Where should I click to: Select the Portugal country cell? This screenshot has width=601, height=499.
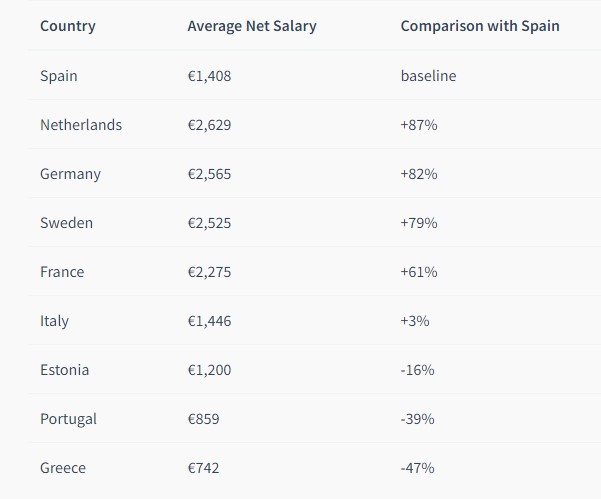68,419
